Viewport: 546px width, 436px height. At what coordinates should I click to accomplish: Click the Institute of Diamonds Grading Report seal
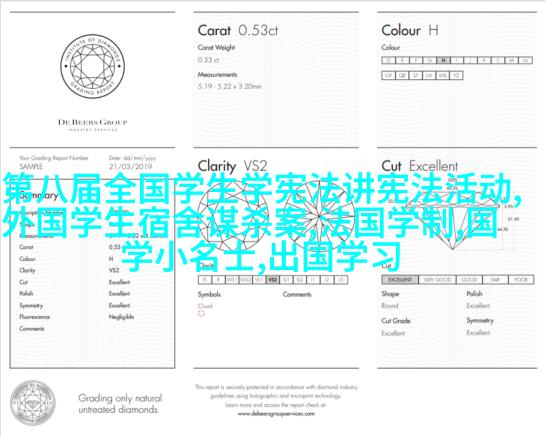click(x=93, y=66)
